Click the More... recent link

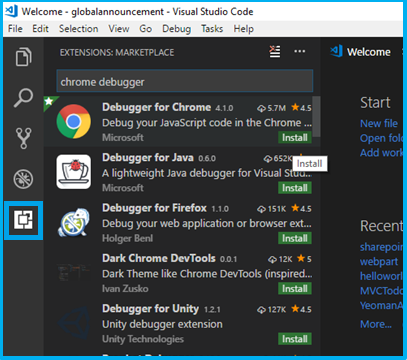click(x=376, y=324)
